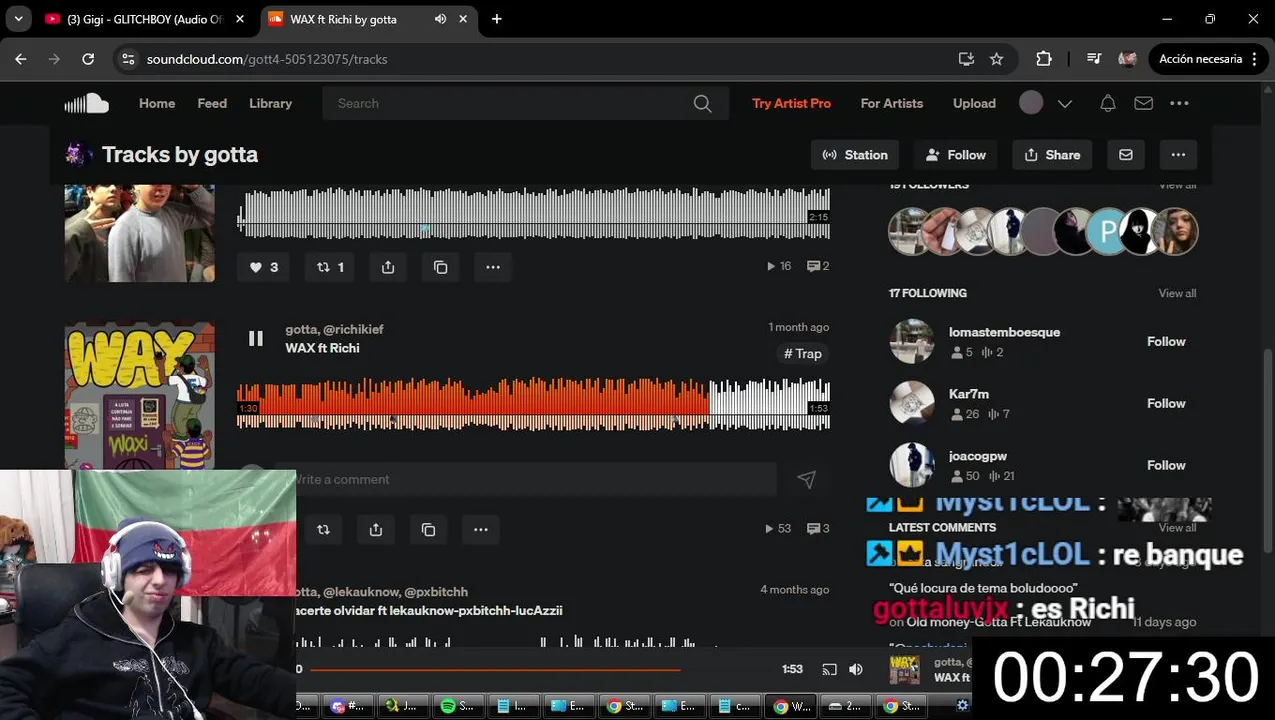Open a new browser tab
The width and height of the screenshot is (1275, 720).
click(497, 19)
